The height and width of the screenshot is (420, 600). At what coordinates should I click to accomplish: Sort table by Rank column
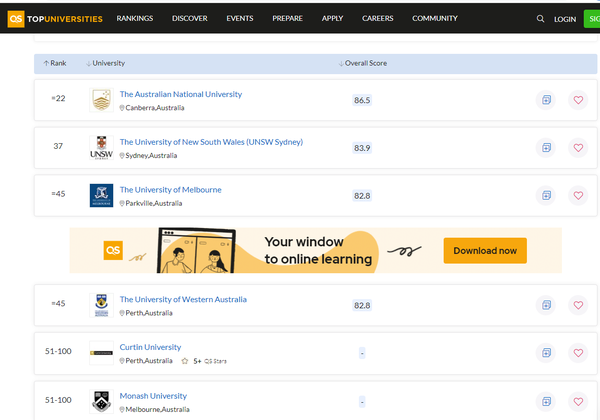coord(55,63)
